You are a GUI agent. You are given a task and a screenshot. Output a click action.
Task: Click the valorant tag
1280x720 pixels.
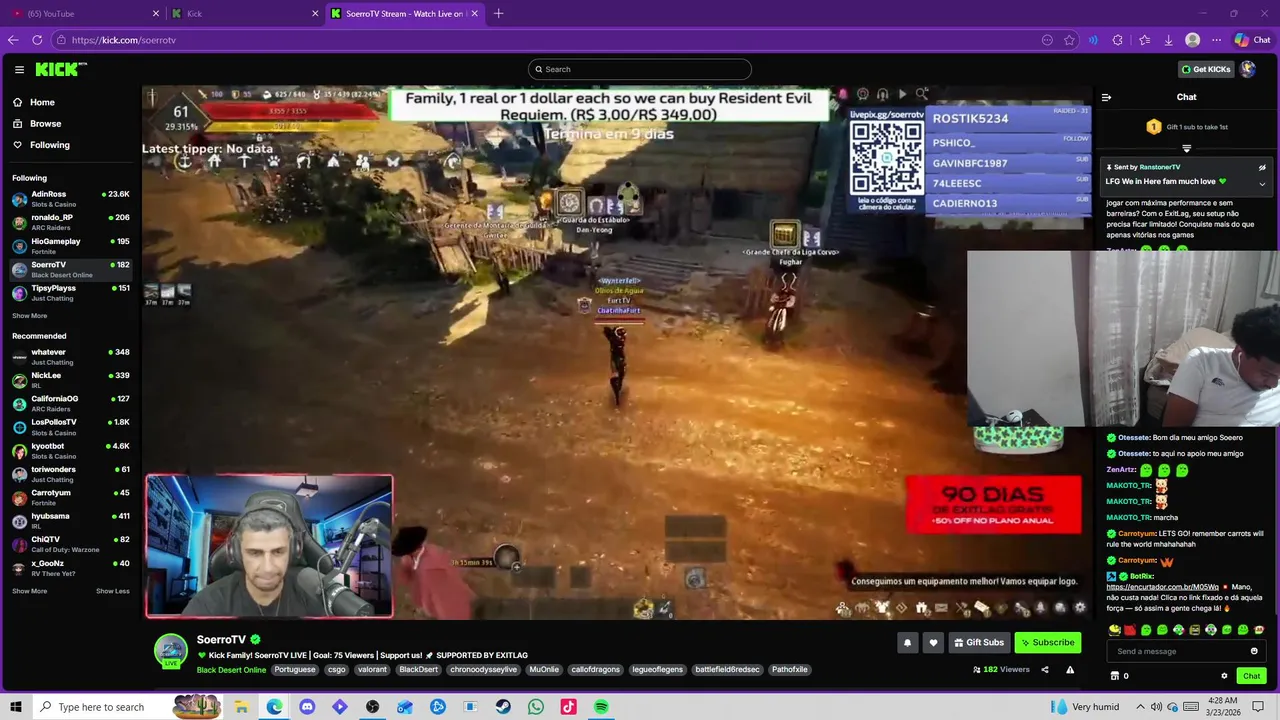click(x=372, y=670)
